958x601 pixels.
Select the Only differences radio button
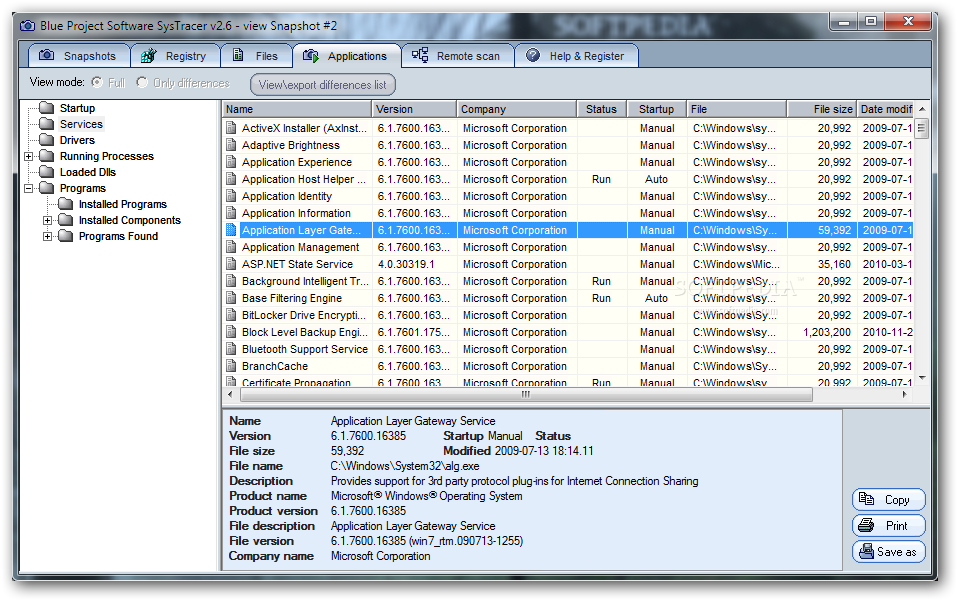pyautogui.click(x=142, y=82)
